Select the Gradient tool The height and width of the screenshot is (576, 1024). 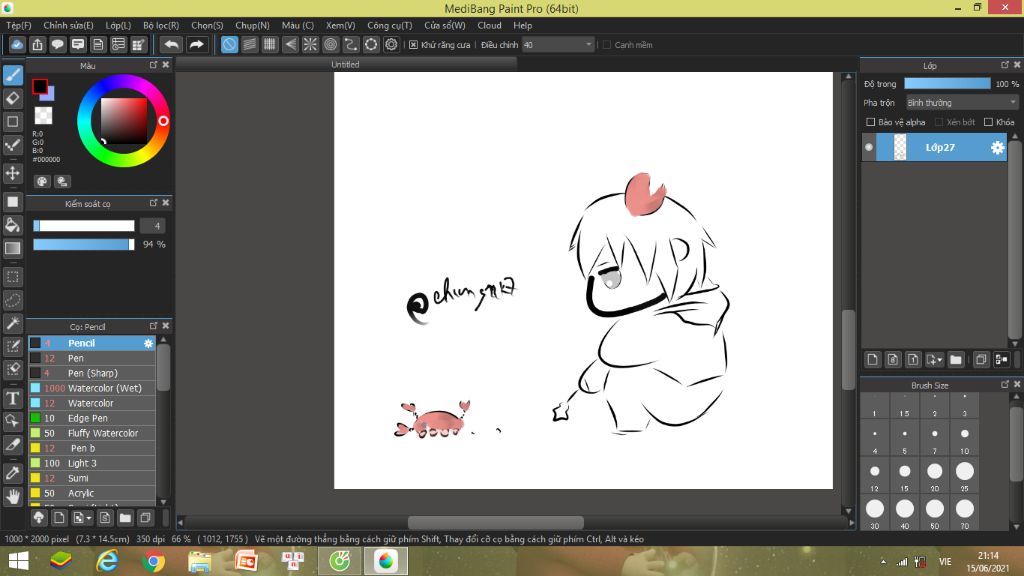click(x=12, y=248)
